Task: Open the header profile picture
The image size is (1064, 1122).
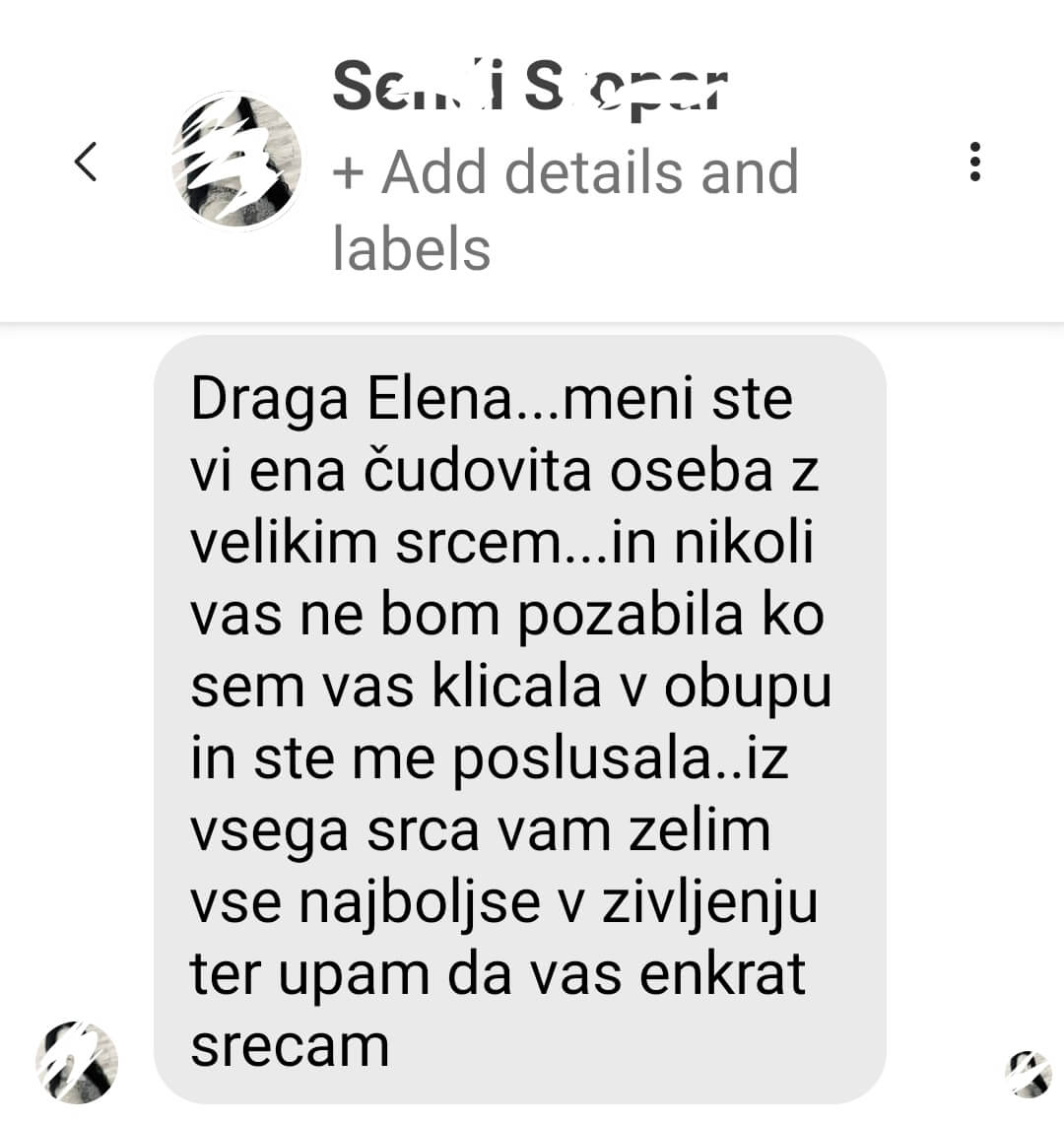Action: tap(236, 161)
